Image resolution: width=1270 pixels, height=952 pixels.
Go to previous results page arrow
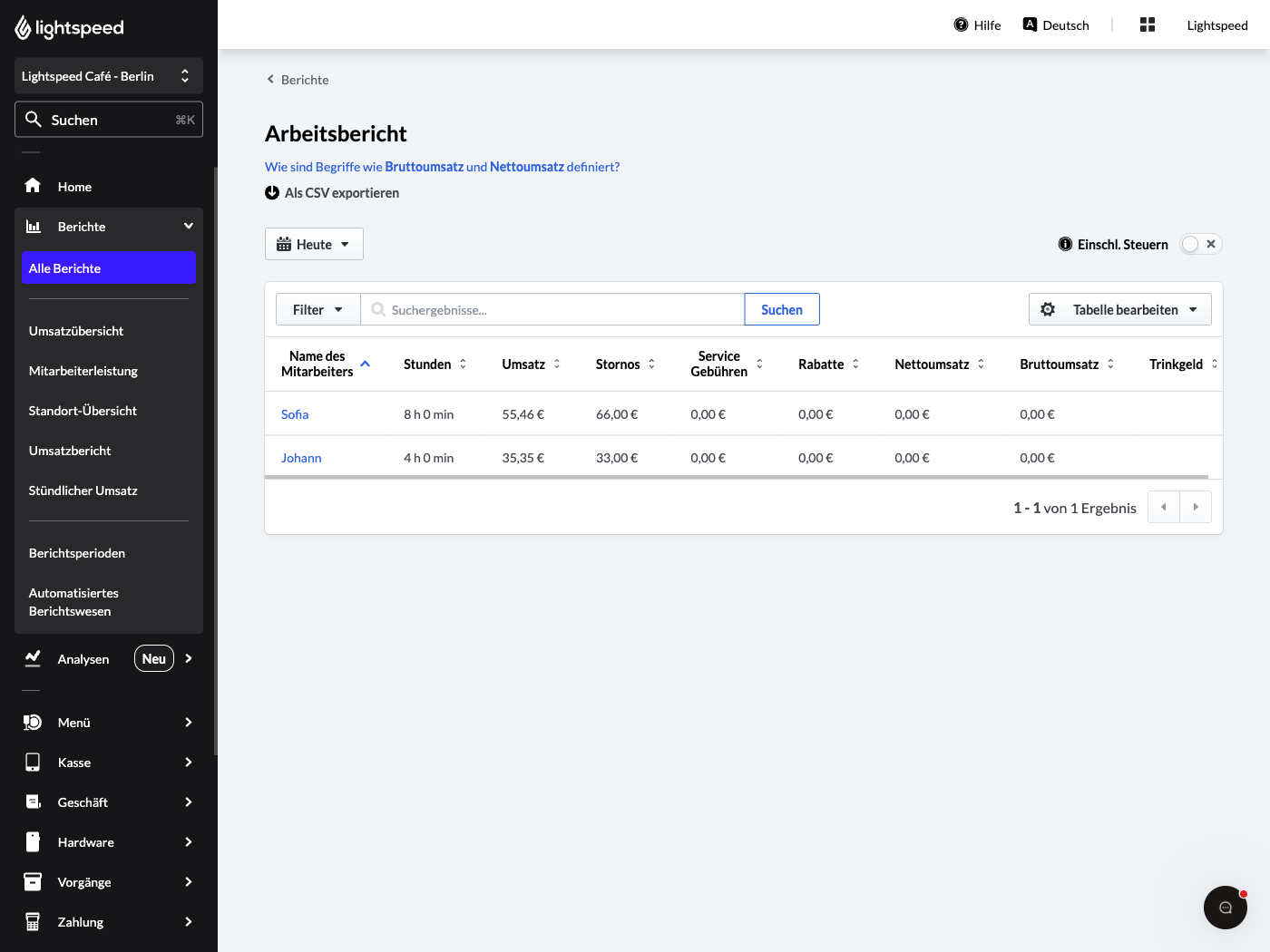pos(1164,507)
